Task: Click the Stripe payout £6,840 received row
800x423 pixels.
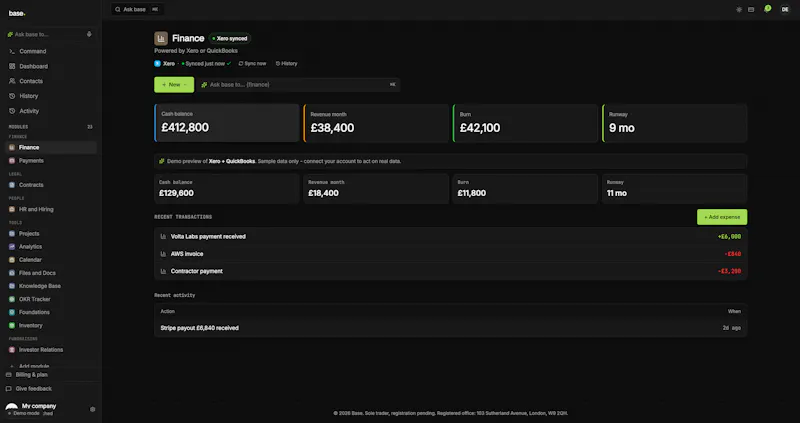Action: 451,328
